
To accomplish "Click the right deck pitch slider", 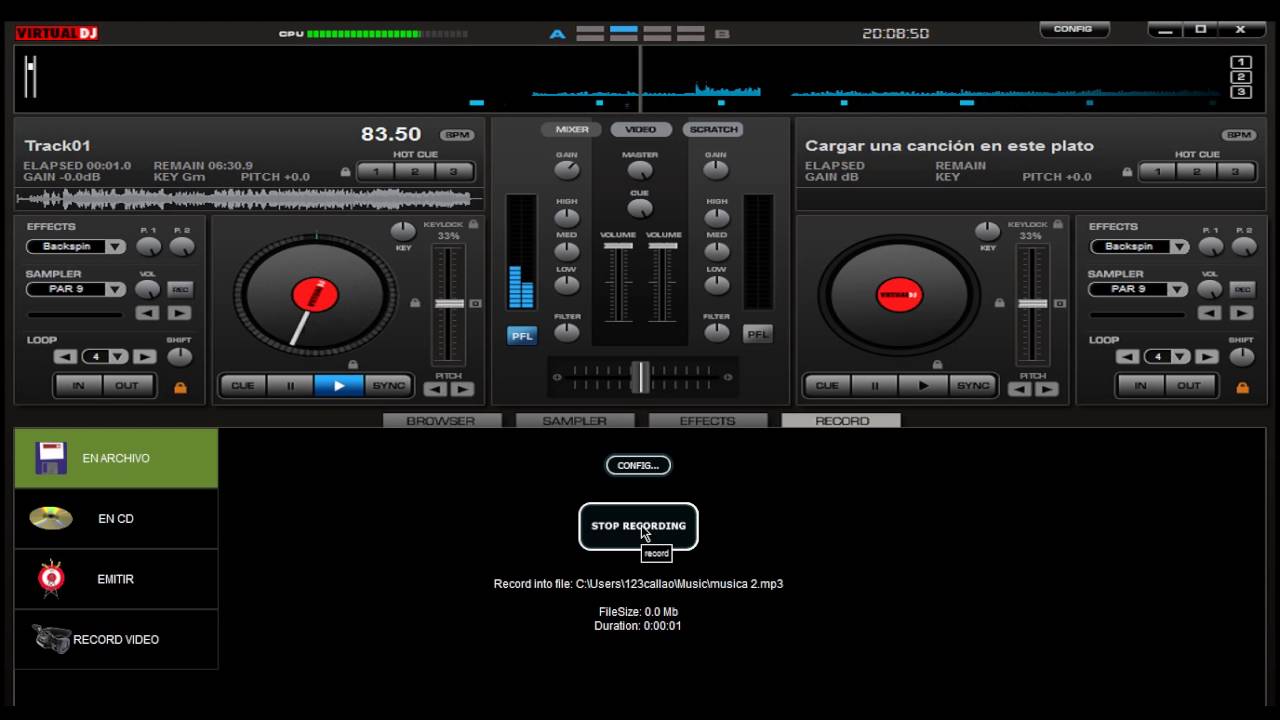I will 1033,303.
